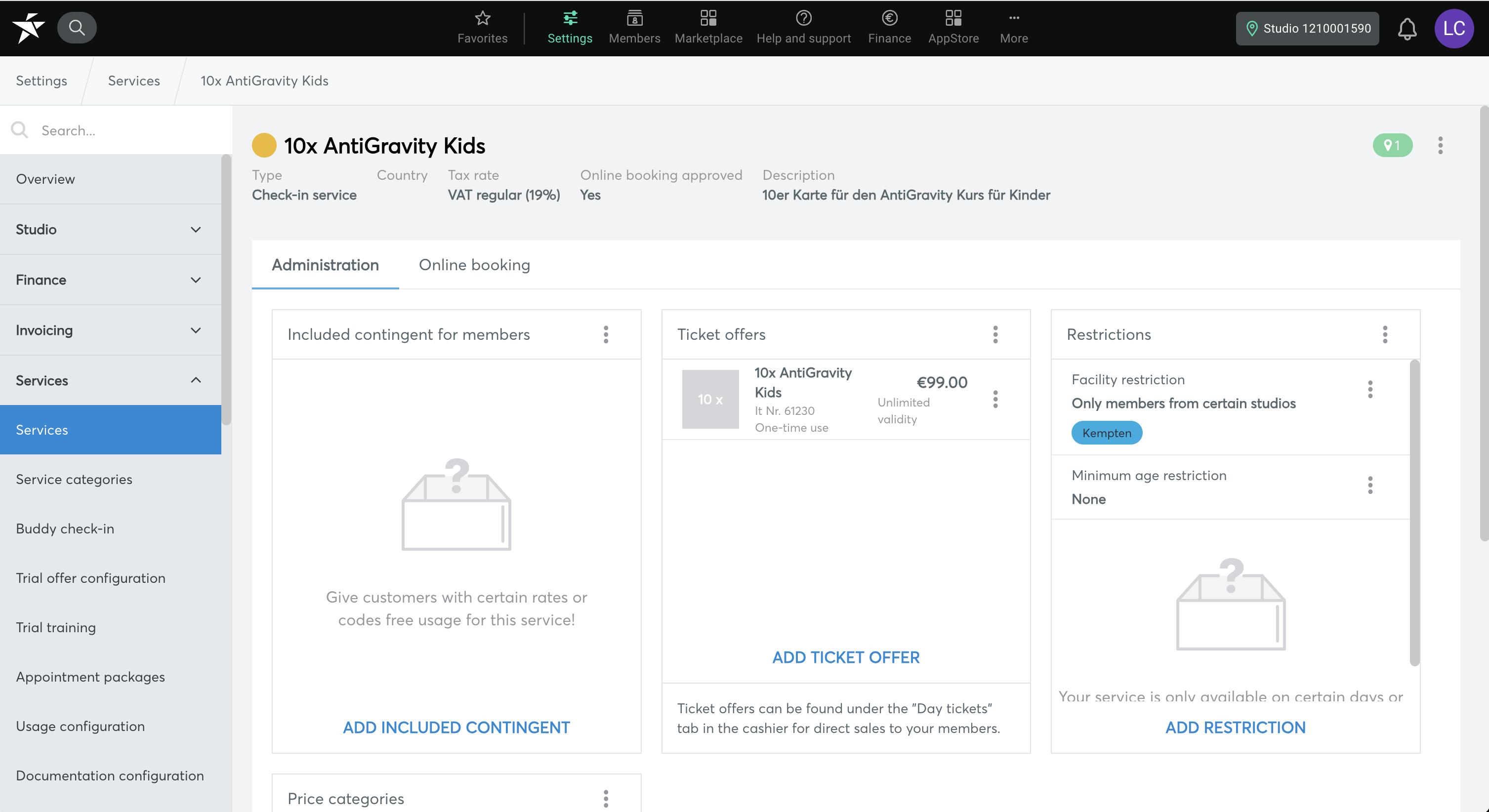Click the yellow service color circle

pyautogui.click(x=264, y=145)
